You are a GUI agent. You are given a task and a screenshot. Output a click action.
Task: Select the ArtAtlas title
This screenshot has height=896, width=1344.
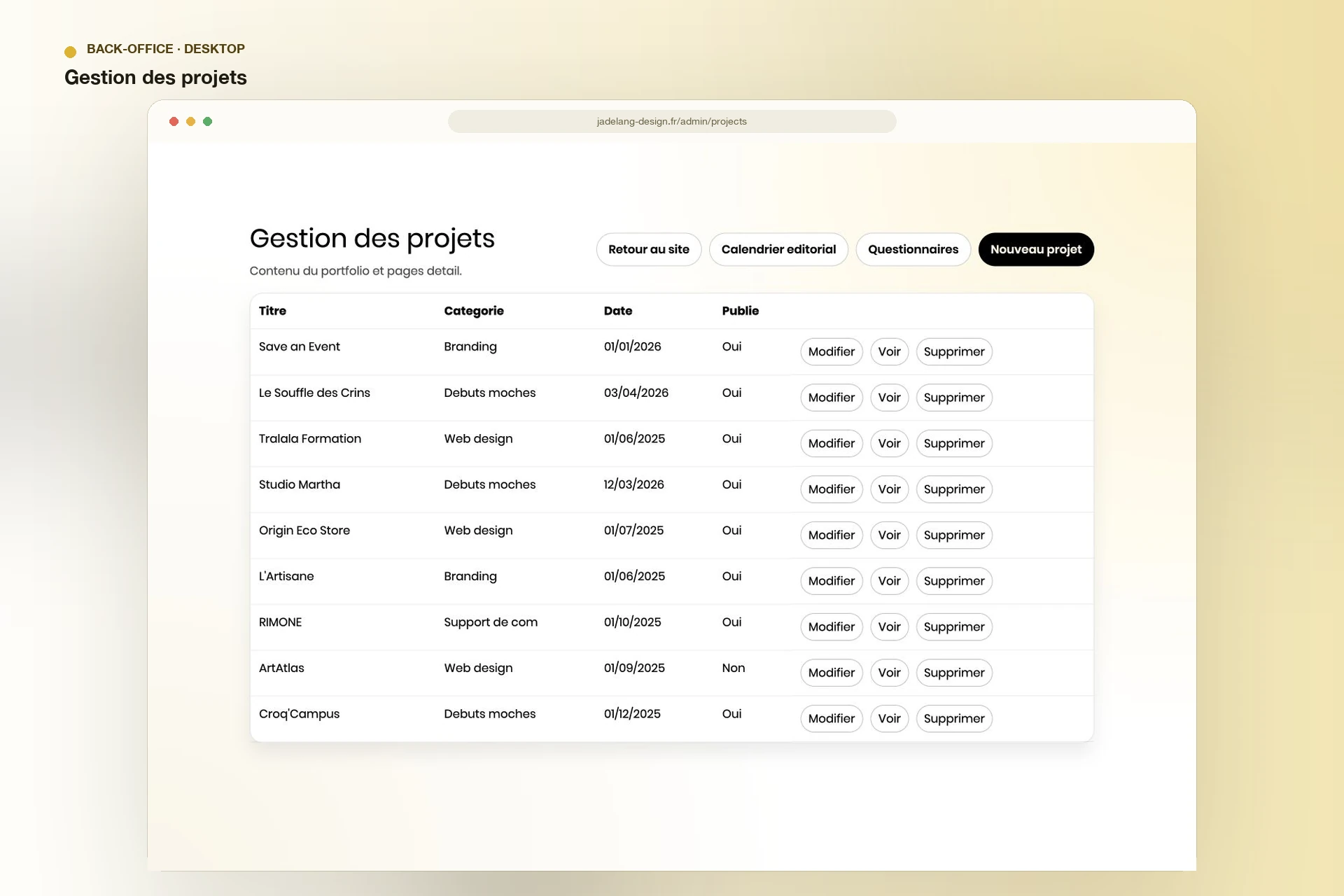(x=281, y=668)
